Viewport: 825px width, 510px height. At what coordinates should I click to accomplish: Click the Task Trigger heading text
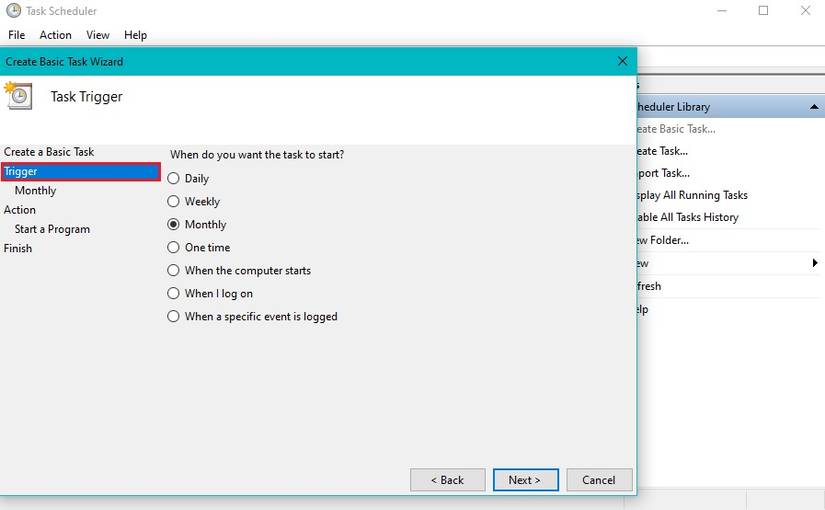tap(86, 96)
